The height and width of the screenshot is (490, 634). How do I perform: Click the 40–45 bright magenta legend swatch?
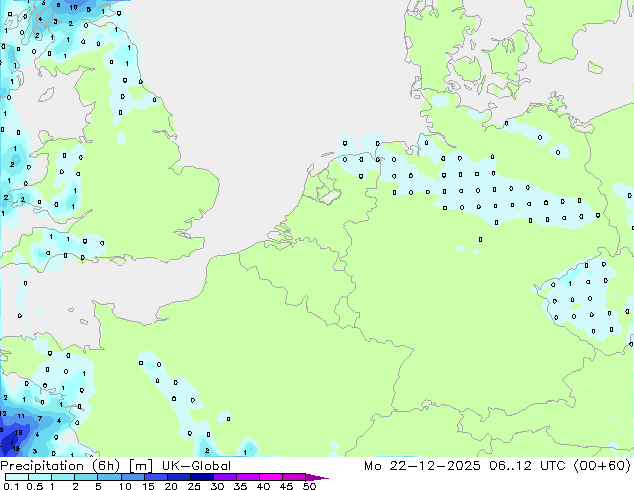(271, 477)
